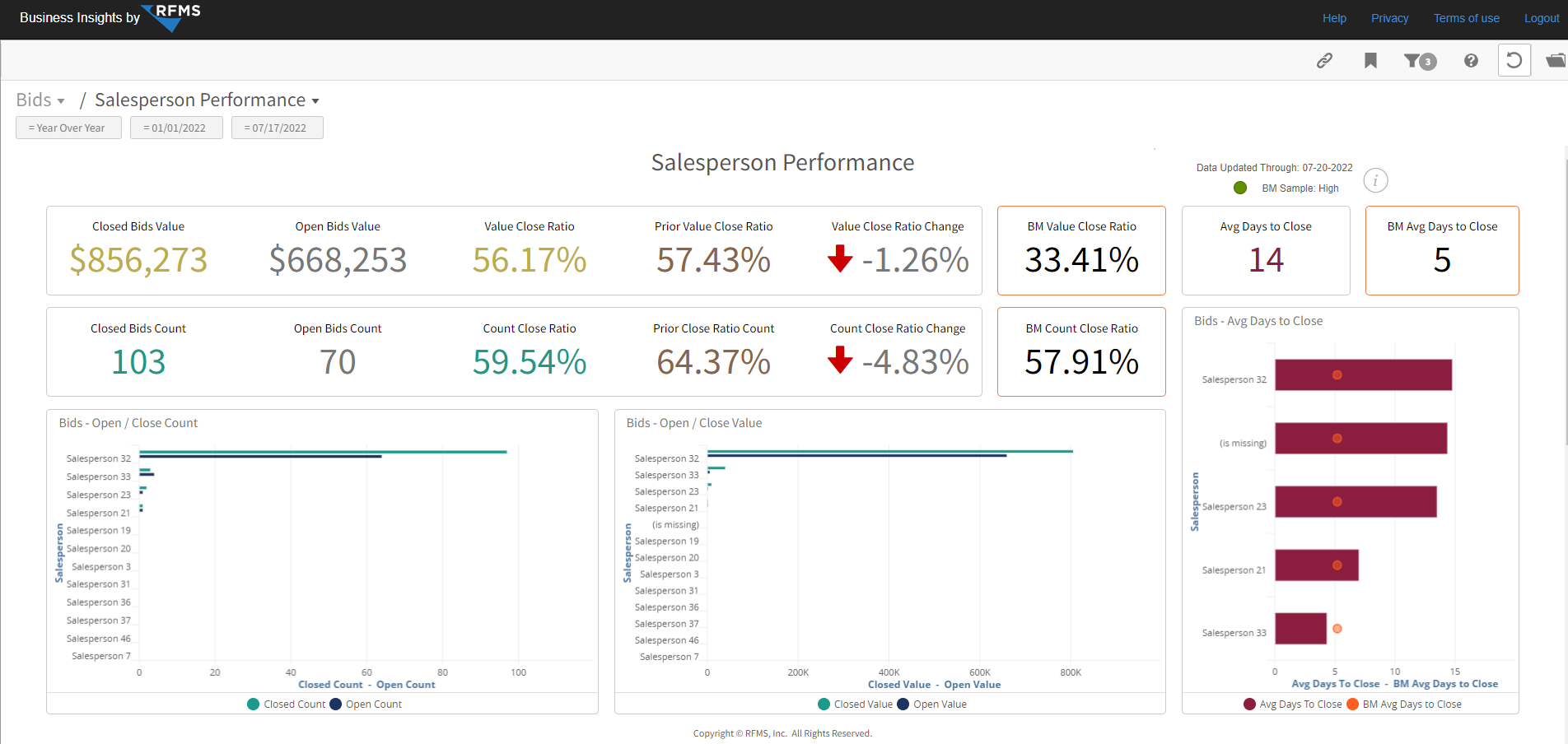Open the Privacy link

click(1389, 18)
